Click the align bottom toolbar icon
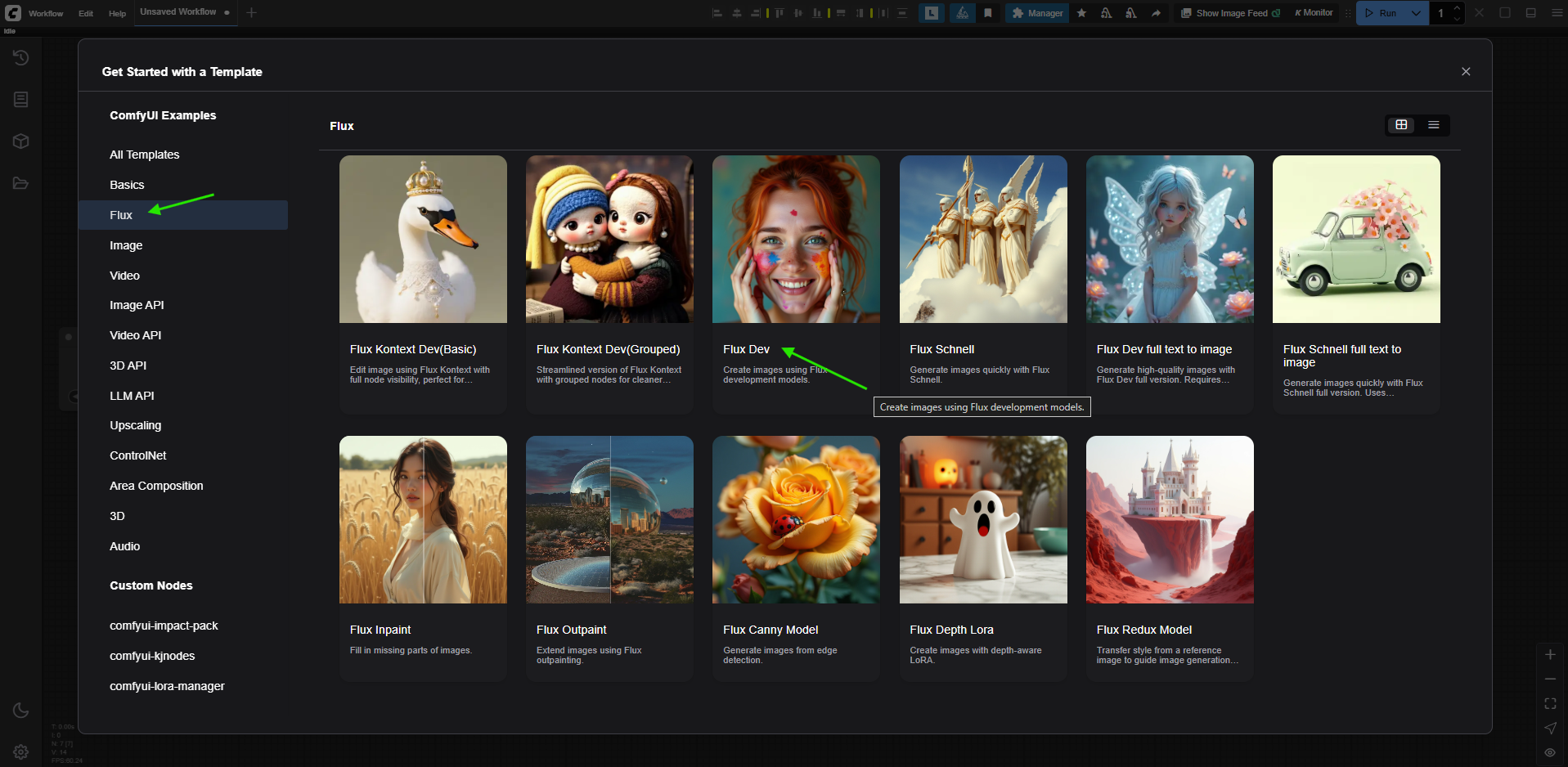The width and height of the screenshot is (1568, 767). click(817, 13)
